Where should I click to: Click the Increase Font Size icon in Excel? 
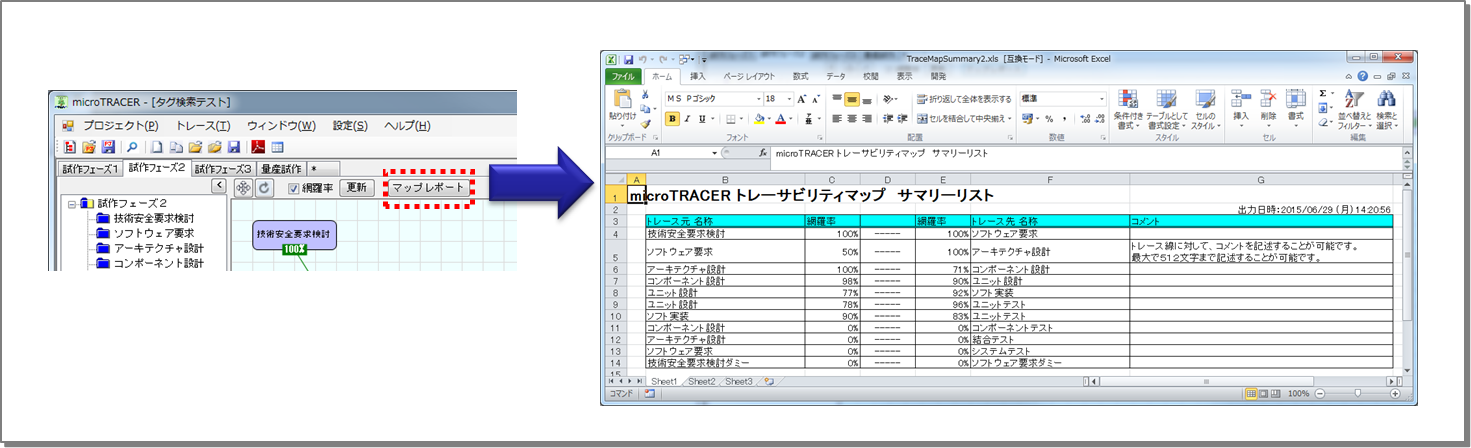[802, 99]
